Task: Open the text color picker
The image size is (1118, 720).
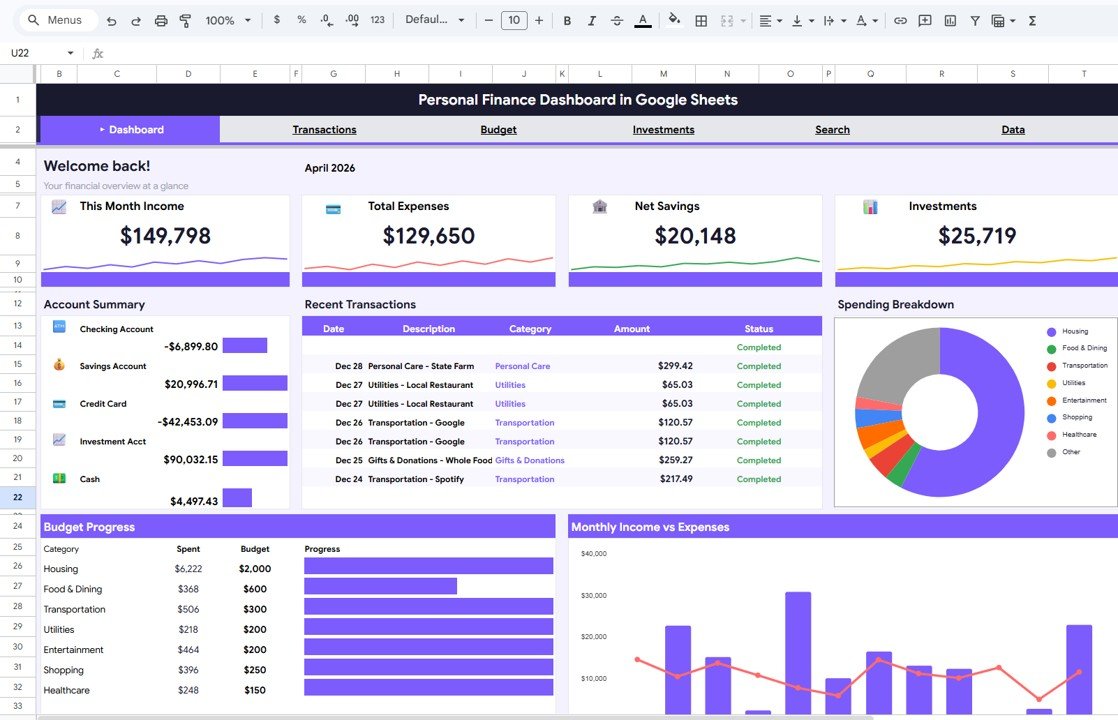Action: pyautogui.click(x=641, y=19)
